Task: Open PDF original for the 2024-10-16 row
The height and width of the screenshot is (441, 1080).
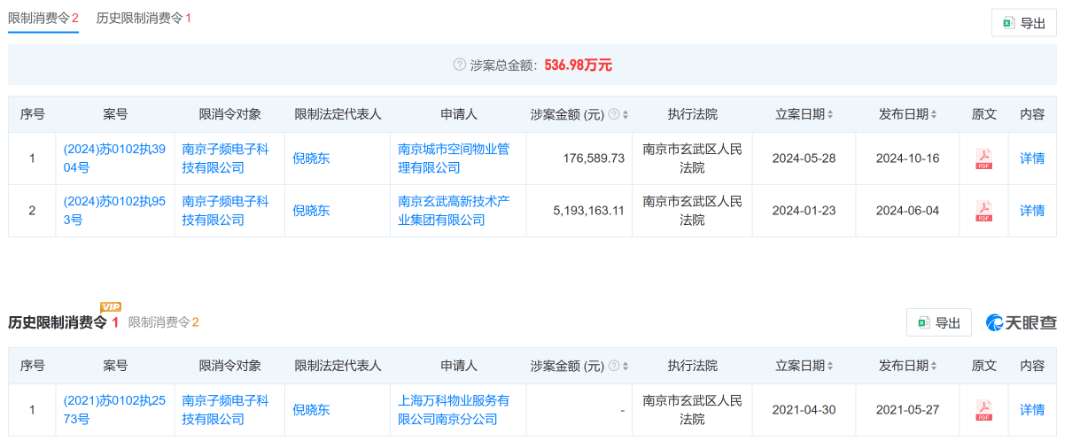Action: pos(984,158)
